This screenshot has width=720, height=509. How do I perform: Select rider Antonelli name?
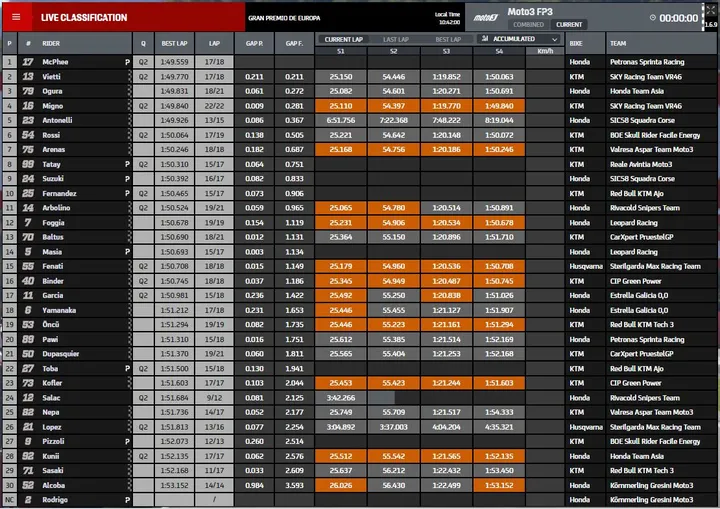(x=57, y=120)
